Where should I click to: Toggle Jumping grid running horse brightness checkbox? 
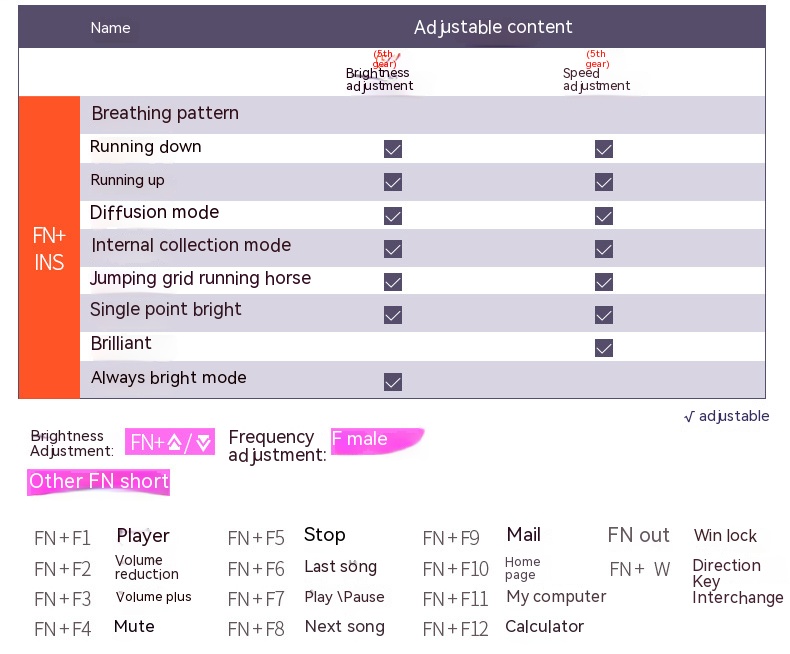pos(393,281)
